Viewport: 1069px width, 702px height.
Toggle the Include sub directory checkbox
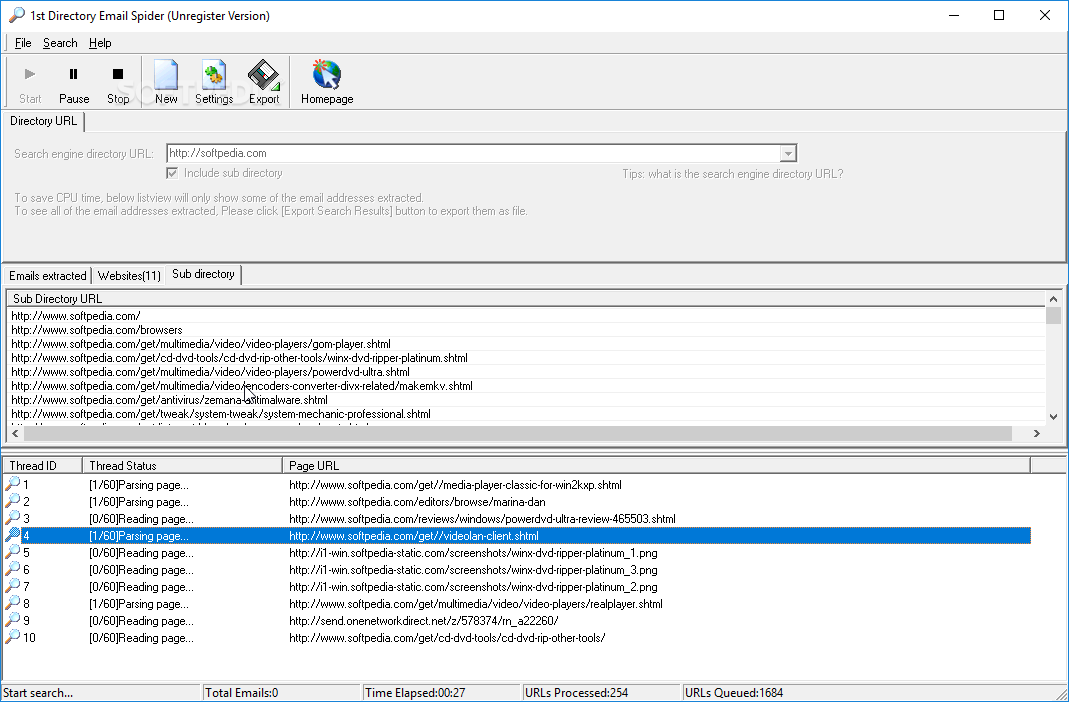[172, 173]
